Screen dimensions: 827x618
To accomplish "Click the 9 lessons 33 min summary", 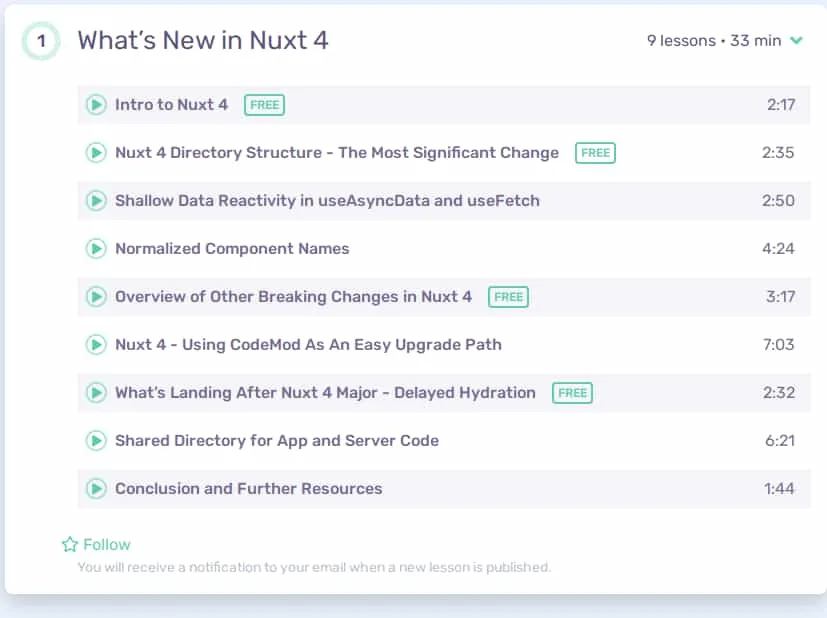I will pos(714,41).
